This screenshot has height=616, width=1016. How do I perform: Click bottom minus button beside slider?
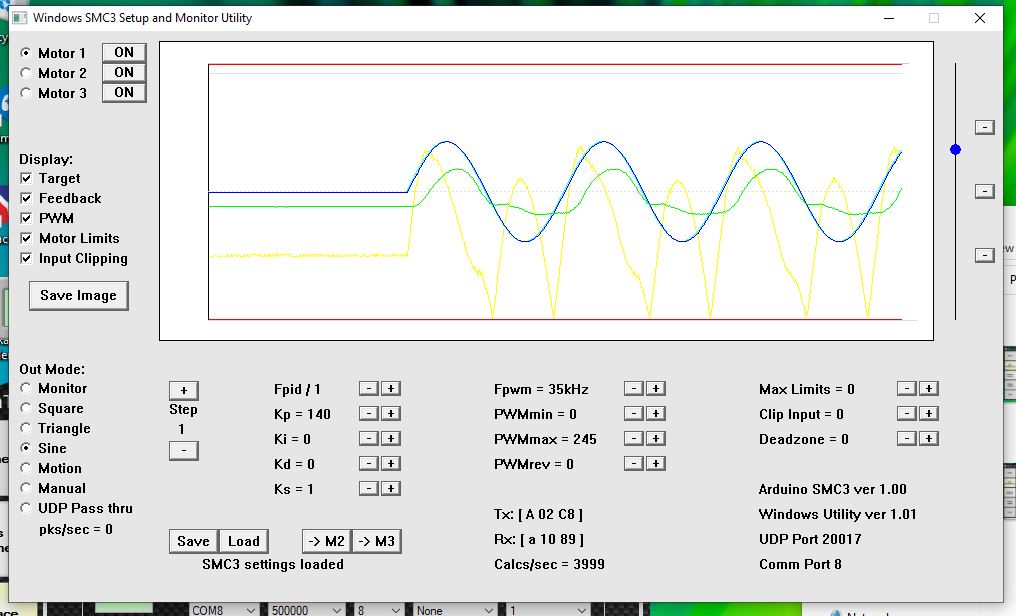[984, 255]
